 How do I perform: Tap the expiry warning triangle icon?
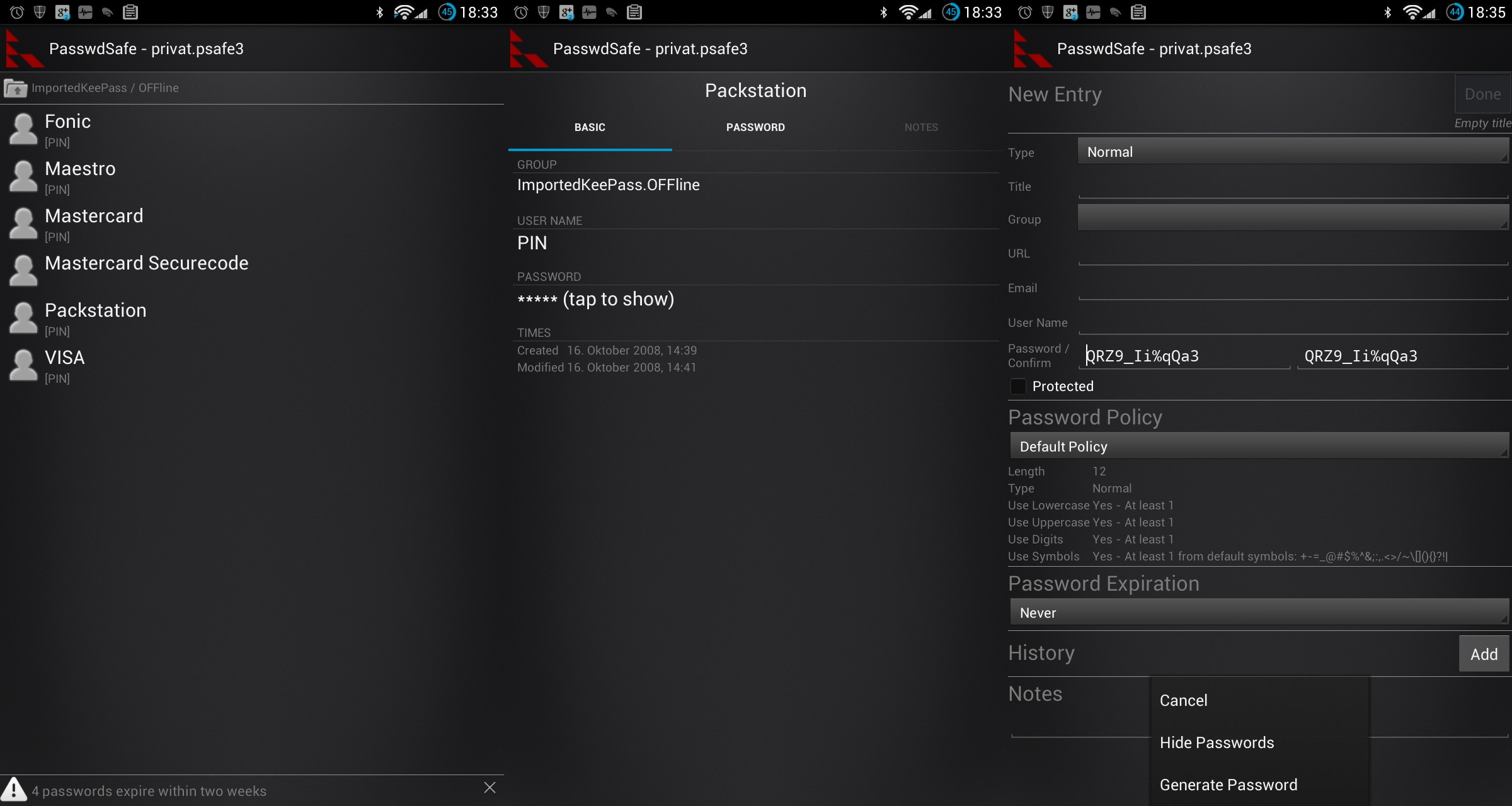pyautogui.click(x=14, y=790)
